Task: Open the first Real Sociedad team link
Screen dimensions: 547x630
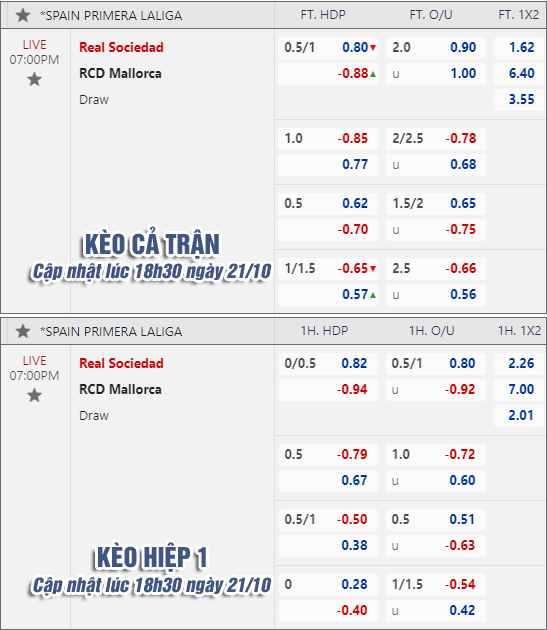Action: point(121,47)
